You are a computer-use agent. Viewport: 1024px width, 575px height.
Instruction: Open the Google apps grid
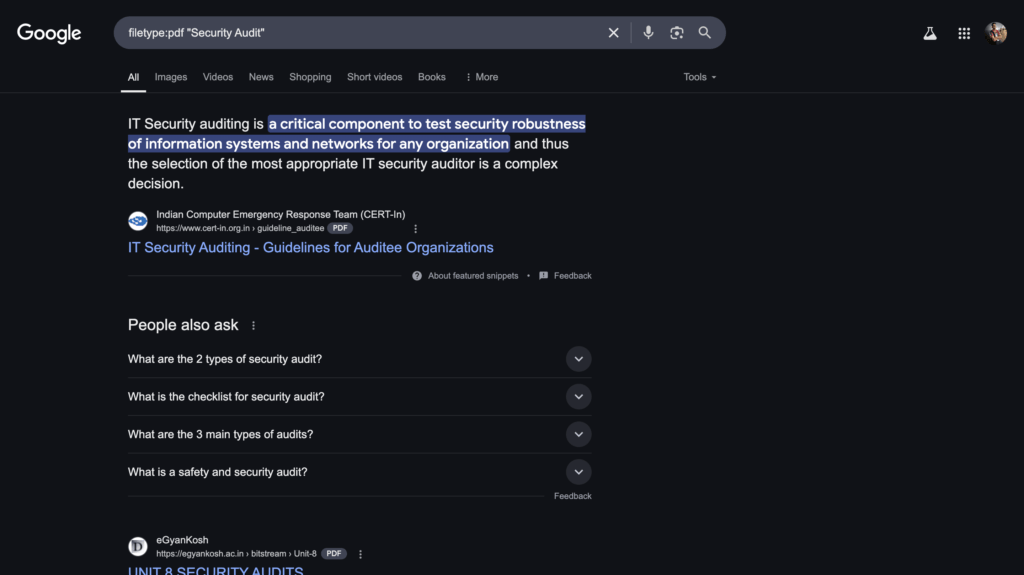[964, 33]
